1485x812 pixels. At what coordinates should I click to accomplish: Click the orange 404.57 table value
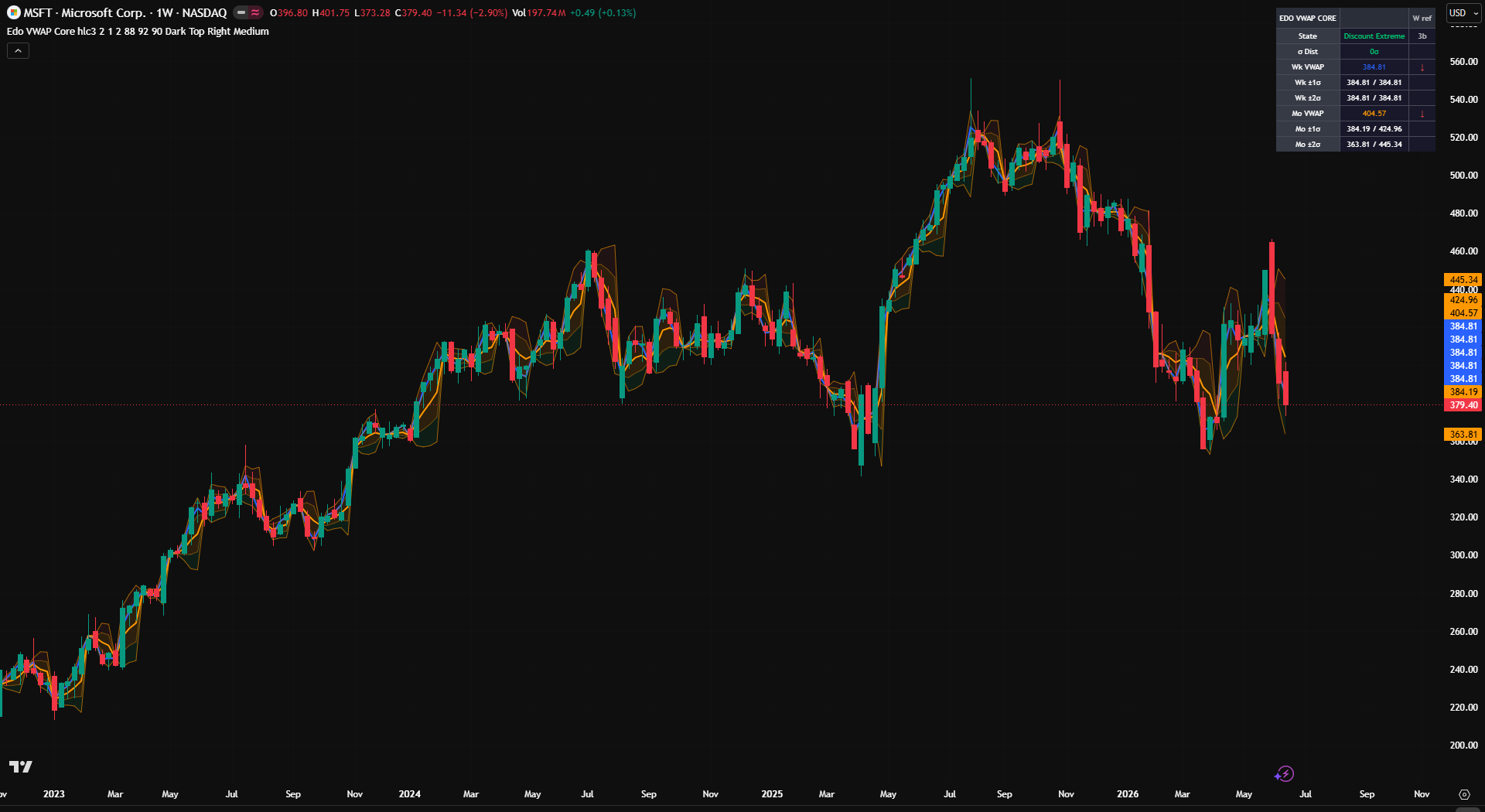pyautogui.click(x=1374, y=114)
